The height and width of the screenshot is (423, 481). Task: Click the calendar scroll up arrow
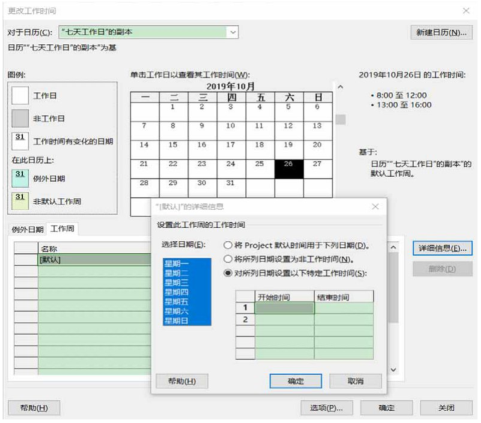(340, 87)
